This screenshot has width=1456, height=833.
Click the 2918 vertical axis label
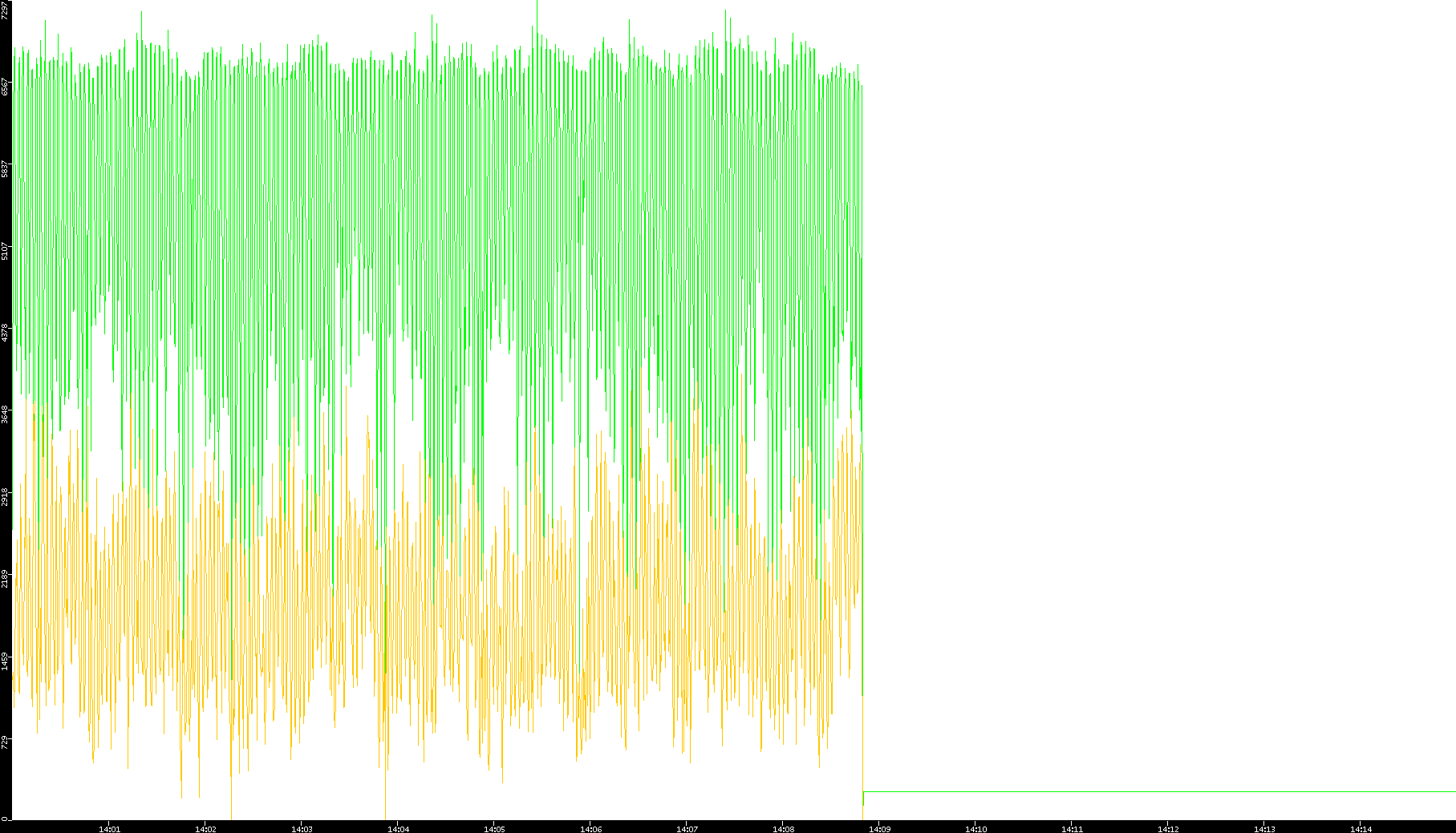6,496
